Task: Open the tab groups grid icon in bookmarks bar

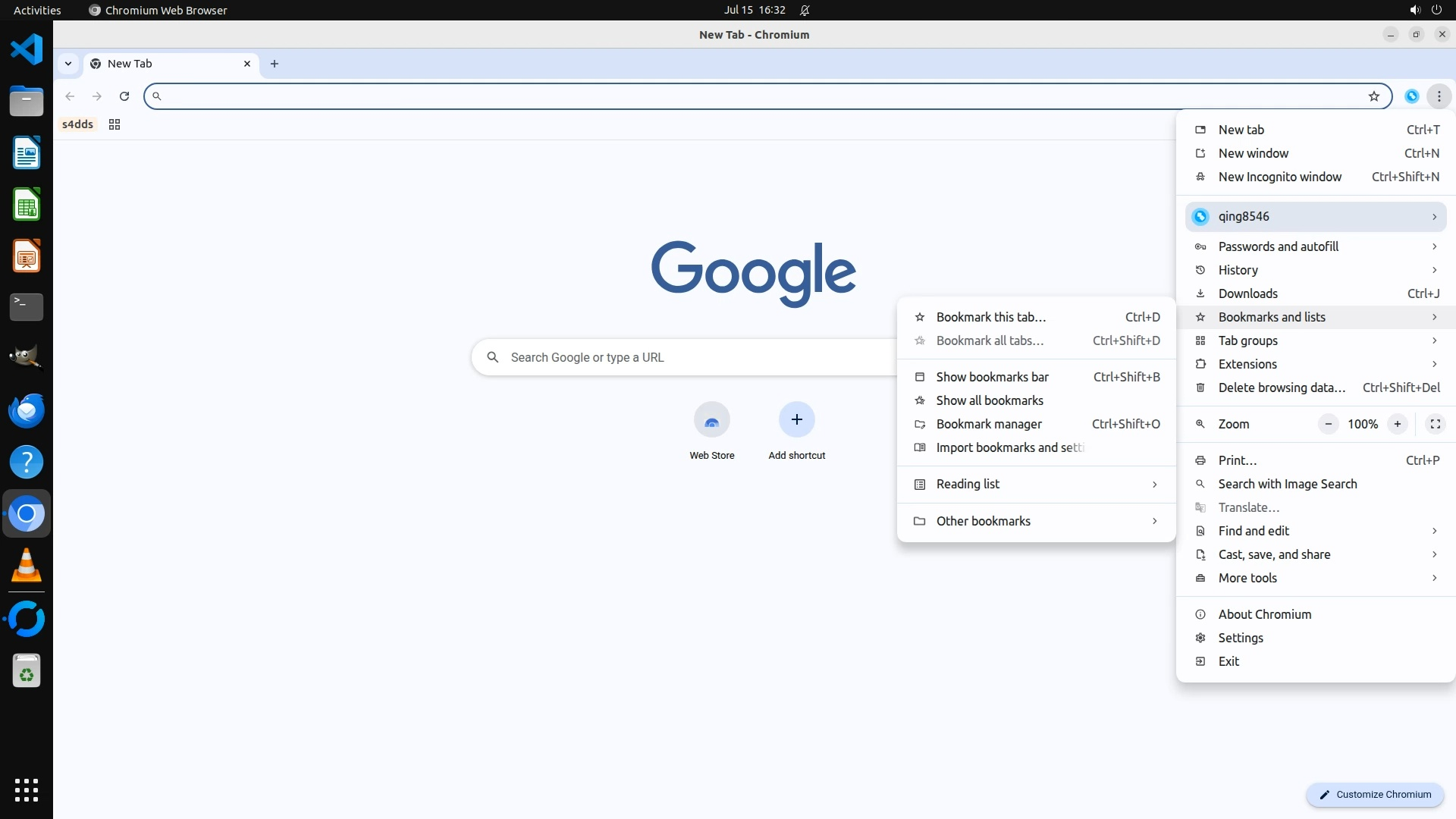Action: click(x=115, y=124)
